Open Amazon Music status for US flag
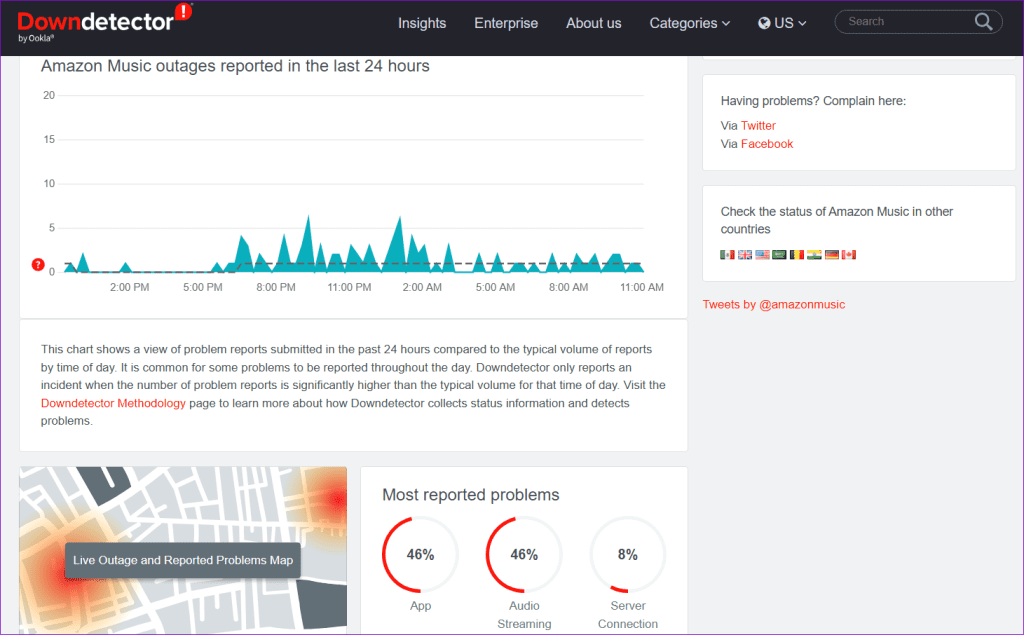The image size is (1024, 635). coord(762,255)
